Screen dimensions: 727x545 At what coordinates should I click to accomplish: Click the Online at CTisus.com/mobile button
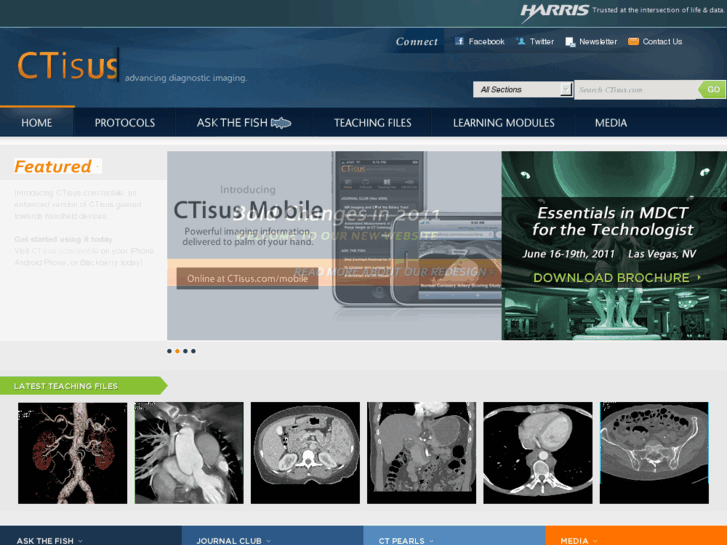[x=247, y=278]
